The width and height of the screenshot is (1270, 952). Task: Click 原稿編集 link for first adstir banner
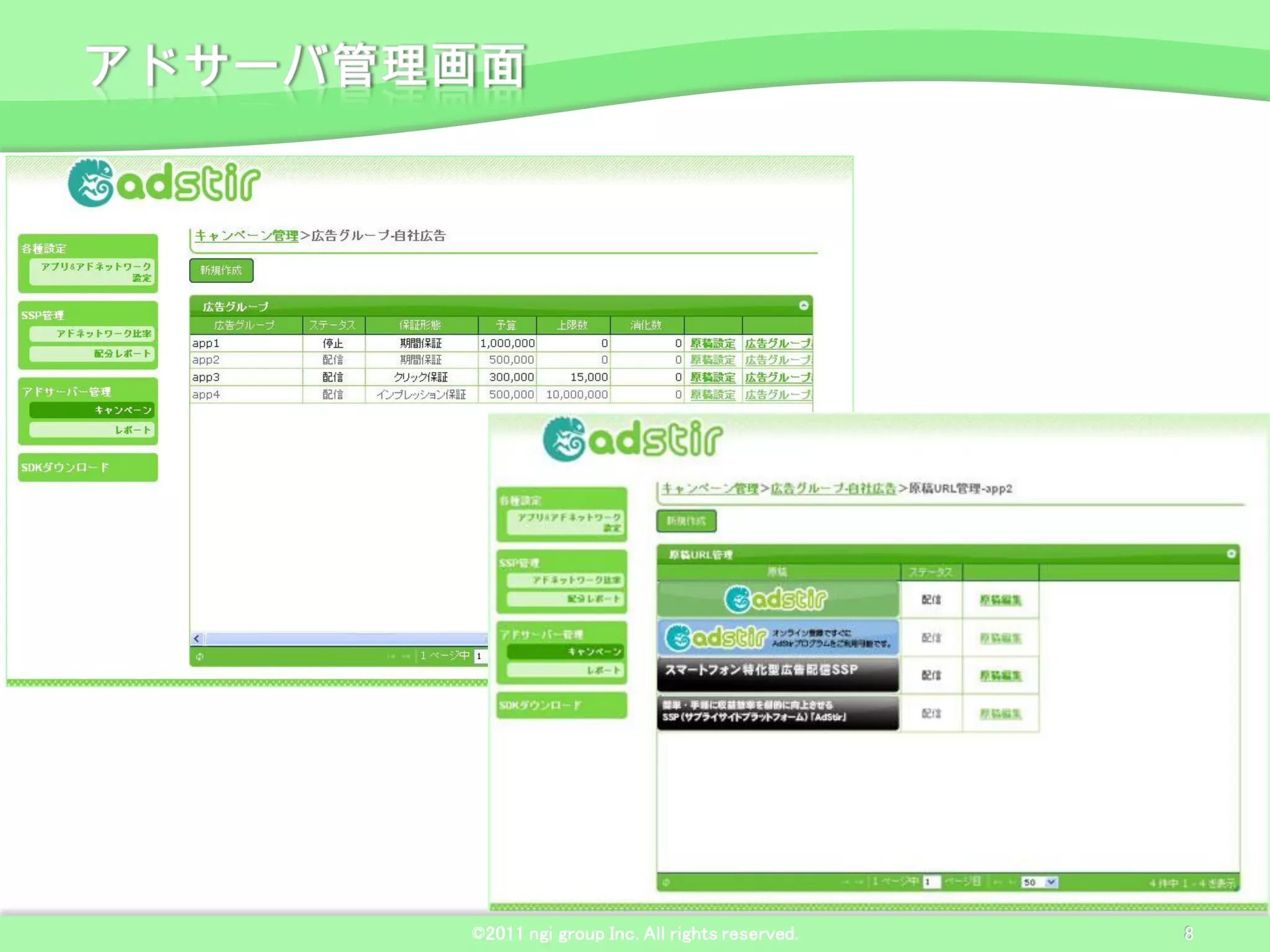(x=1000, y=599)
